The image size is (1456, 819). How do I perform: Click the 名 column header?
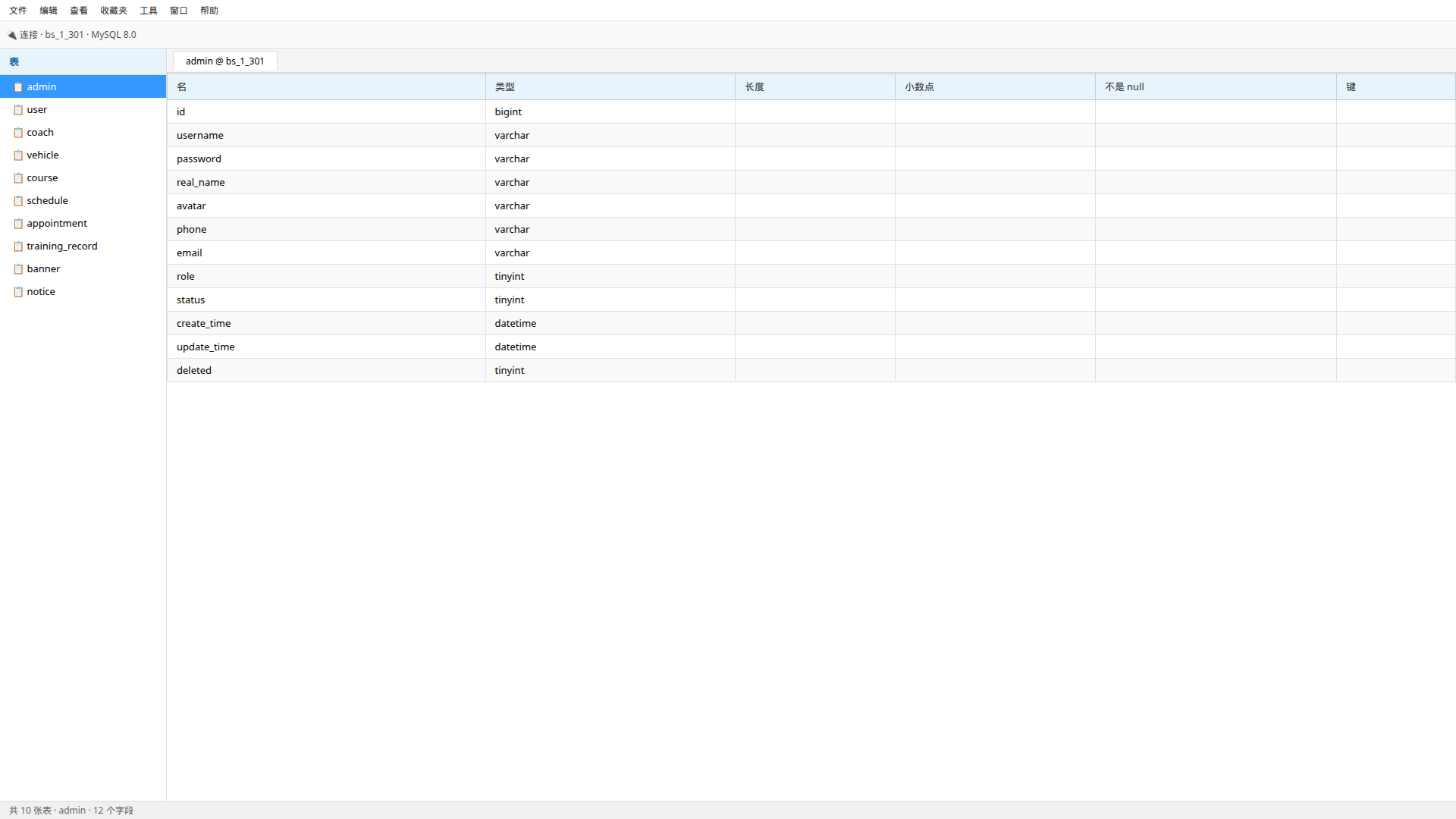pyautogui.click(x=326, y=87)
